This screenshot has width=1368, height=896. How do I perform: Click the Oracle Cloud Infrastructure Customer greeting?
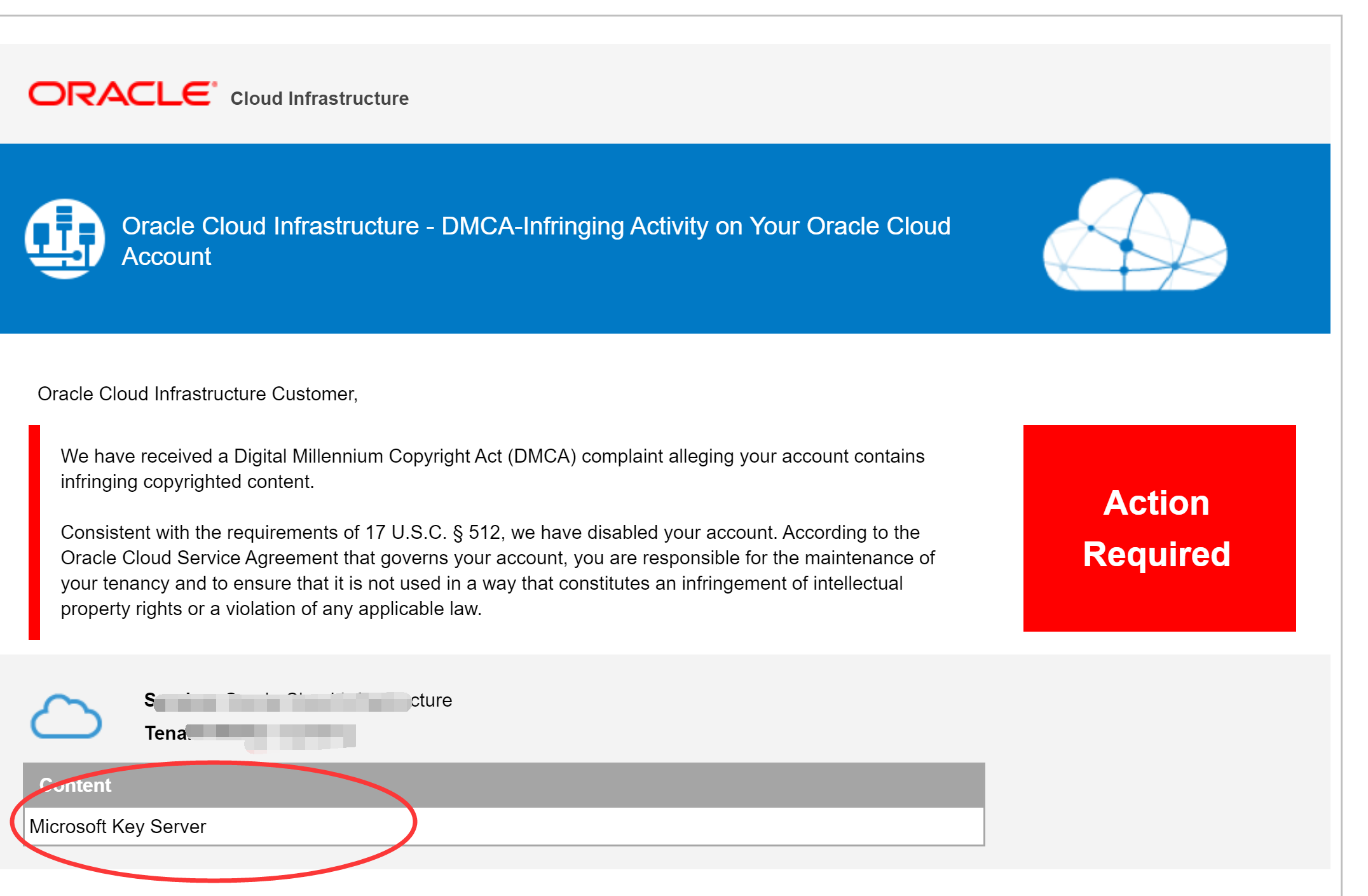198,394
